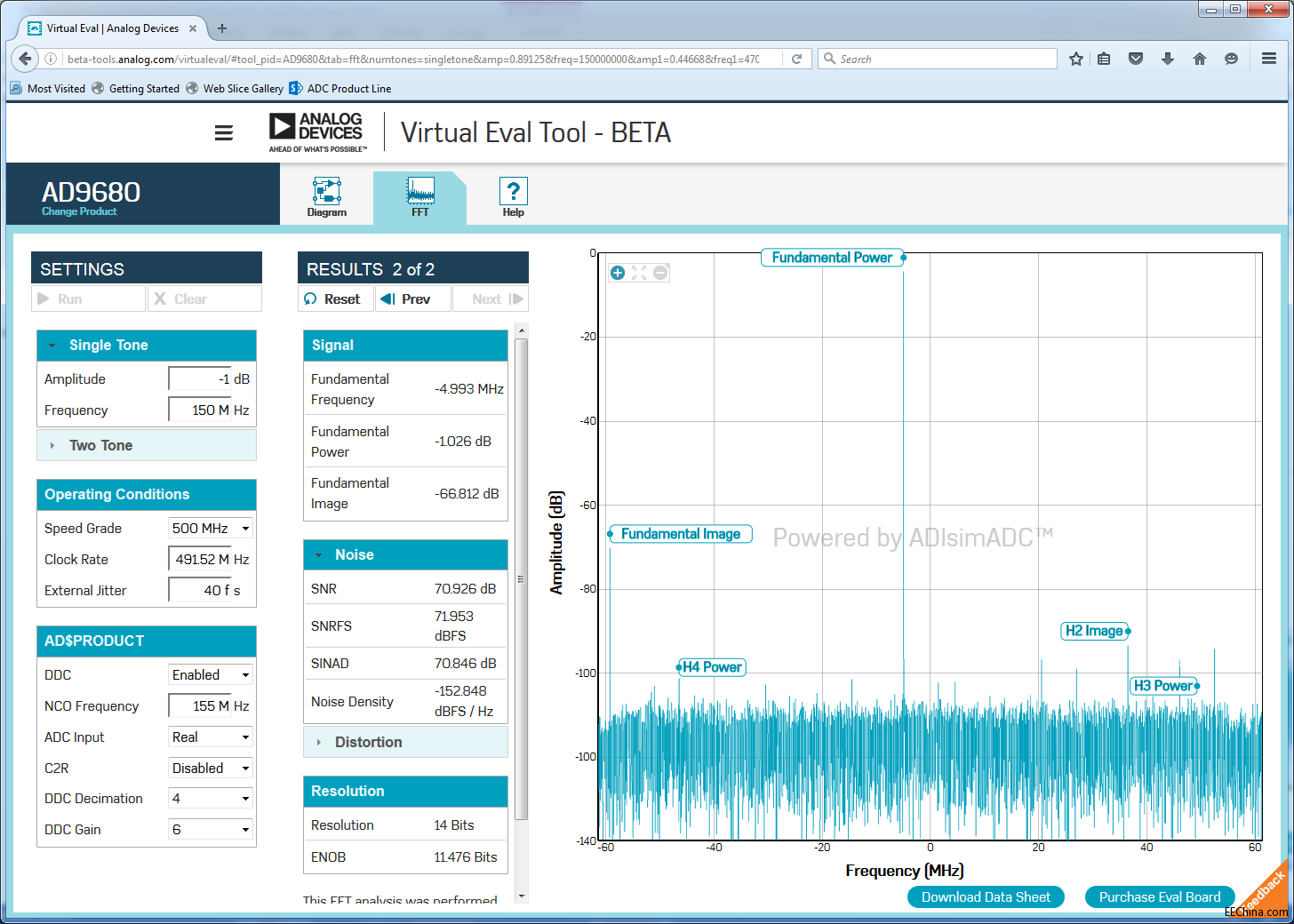Expand the Two Tone section
This screenshot has width=1294, height=924.
[x=147, y=445]
